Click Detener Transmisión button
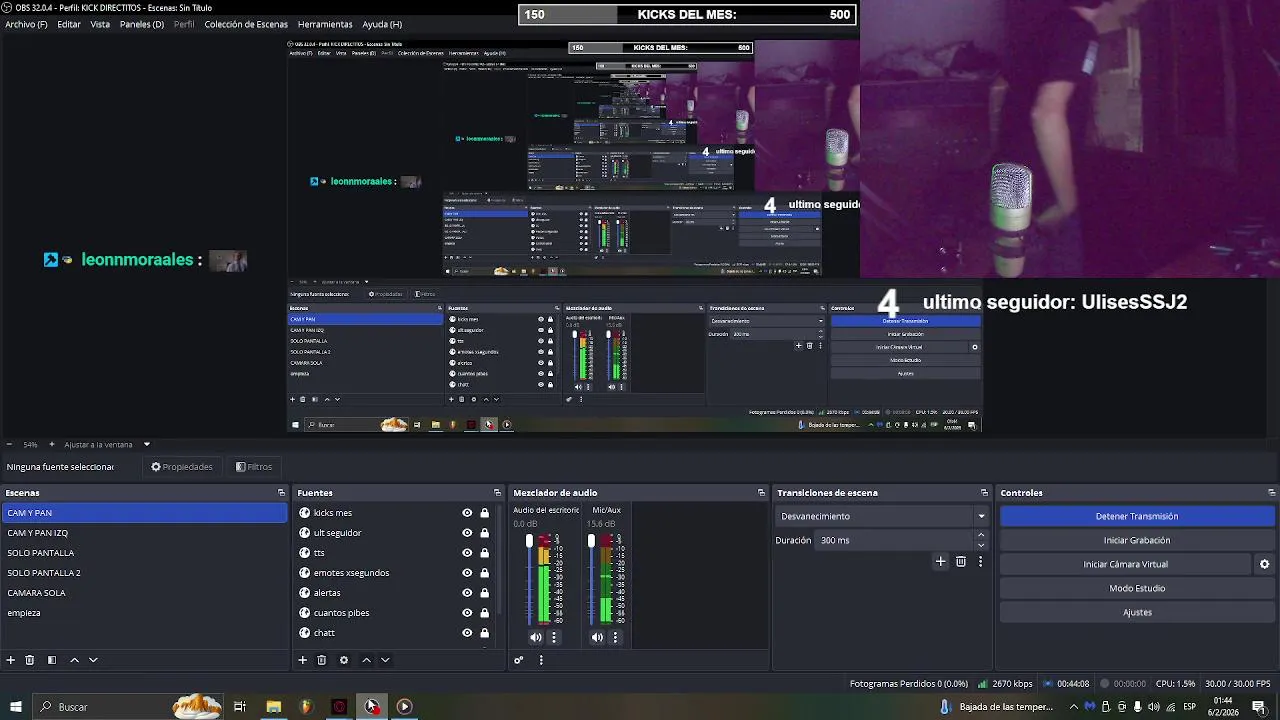 1137,516
